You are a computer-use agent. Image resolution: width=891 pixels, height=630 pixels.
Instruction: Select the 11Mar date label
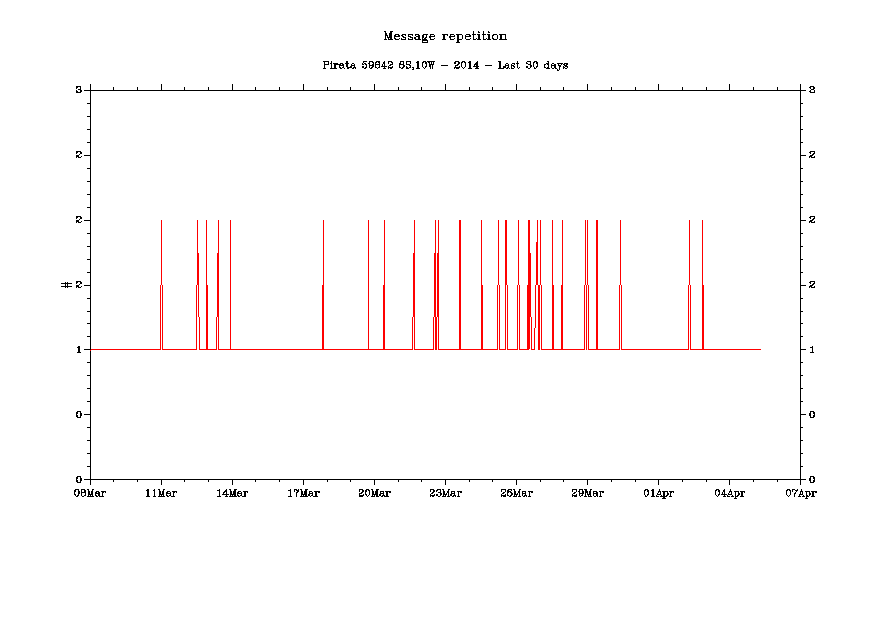tap(161, 492)
